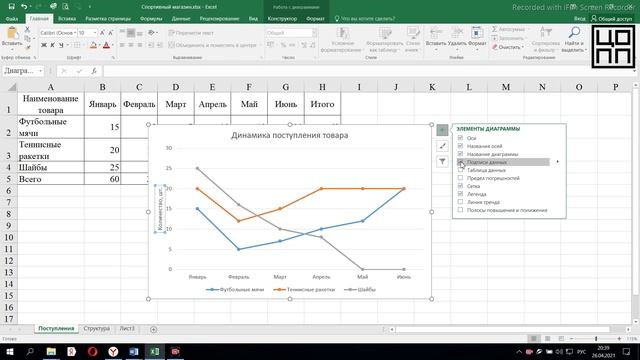Click the Очистить eraser button
Screen dimensions: 640x360
(508, 47)
